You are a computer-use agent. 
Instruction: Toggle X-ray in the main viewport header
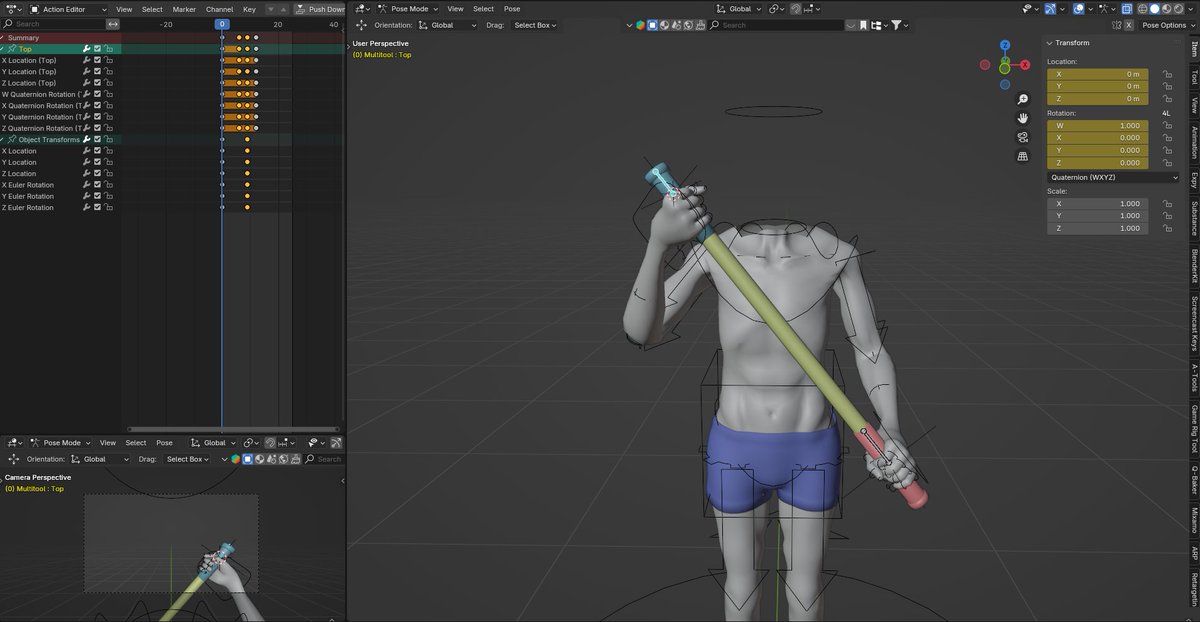click(x=1126, y=9)
